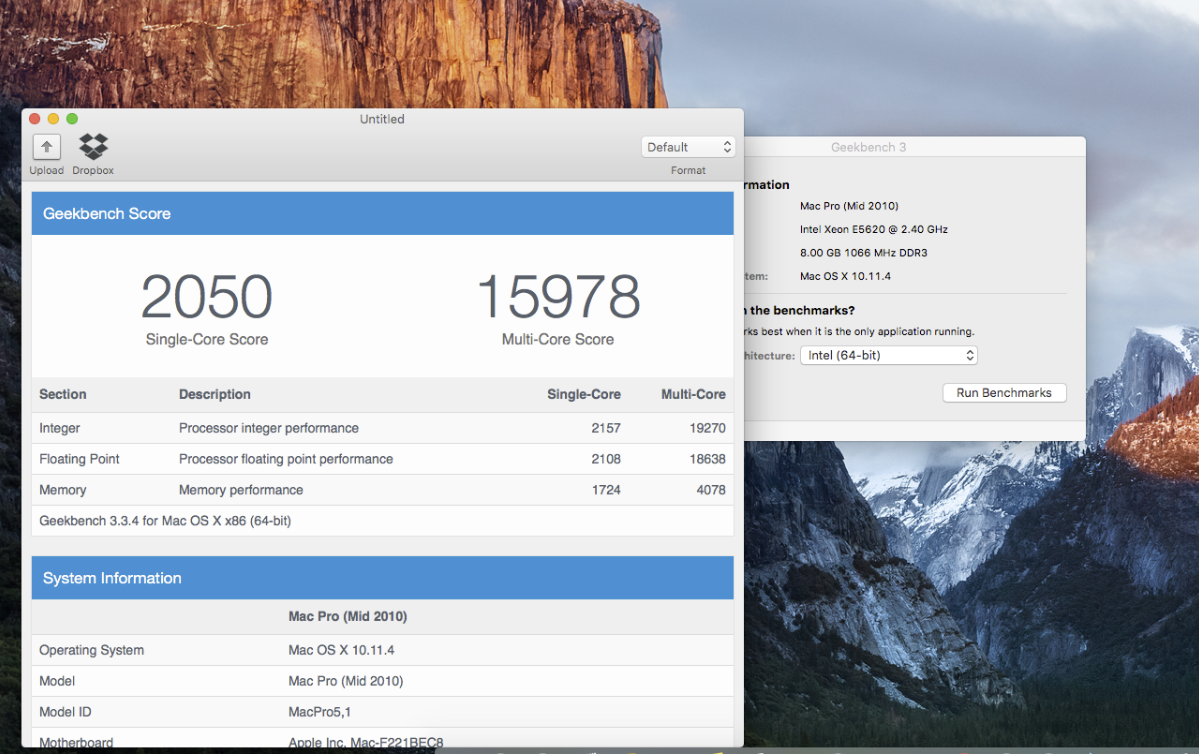This screenshot has height=754, width=1199.
Task: Click Memory multi-core value 4078
Action: click(x=710, y=490)
